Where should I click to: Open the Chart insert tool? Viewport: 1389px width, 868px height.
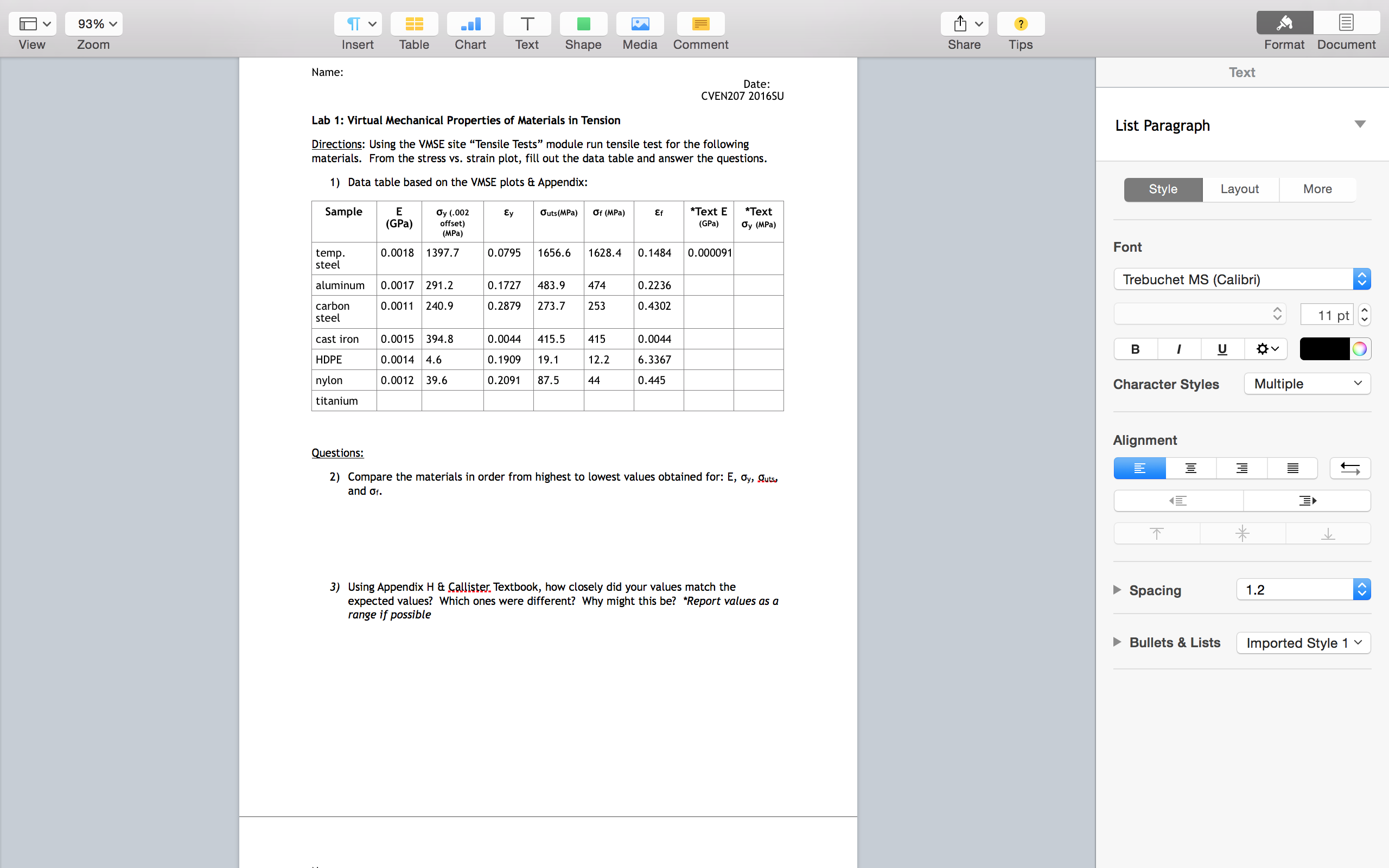coord(470,23)
